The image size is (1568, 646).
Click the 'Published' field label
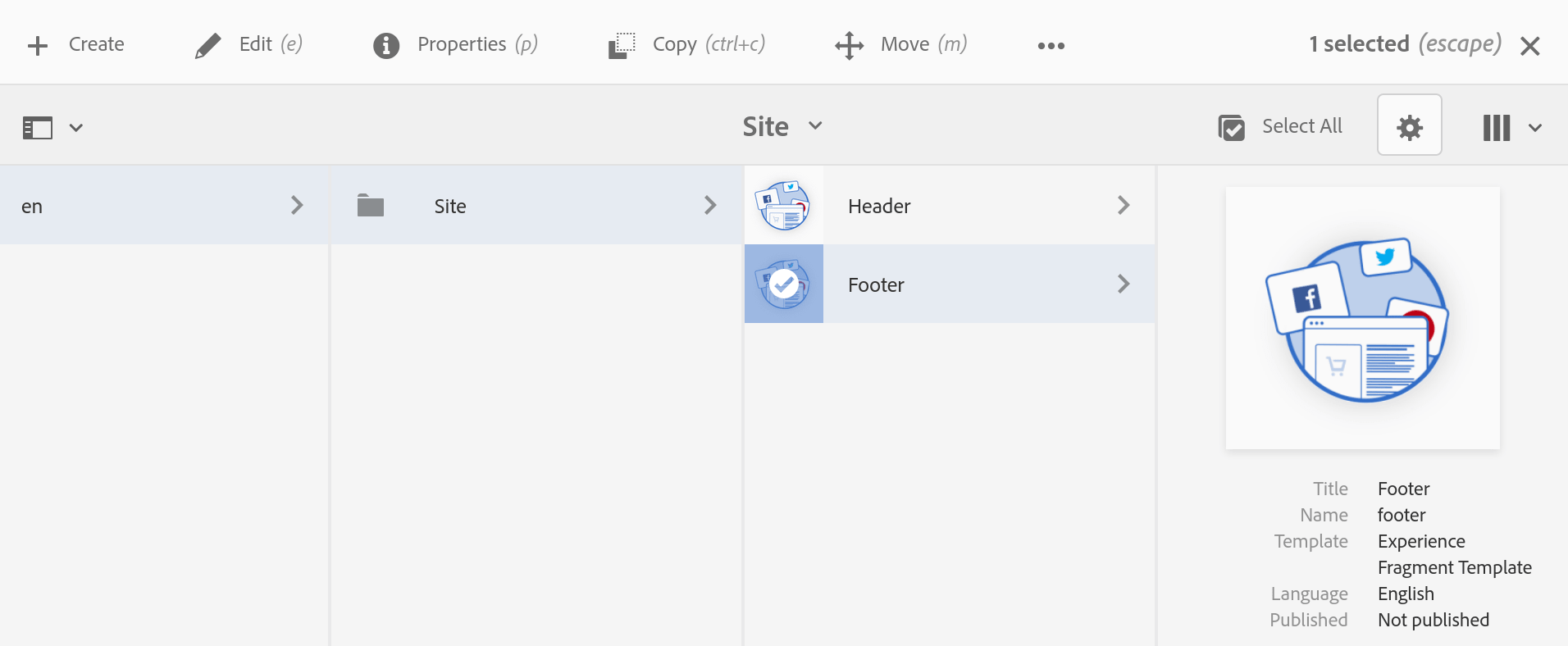1309,620
